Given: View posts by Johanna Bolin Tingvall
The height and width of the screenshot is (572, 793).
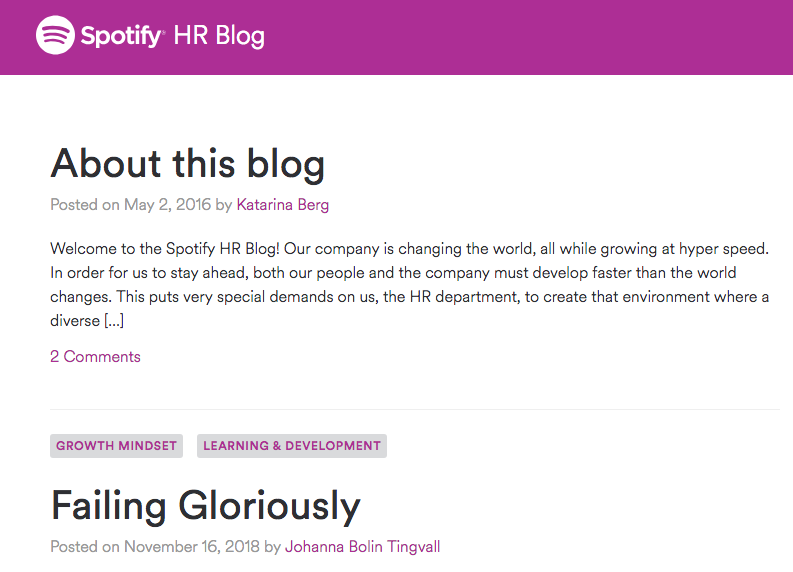Looking at the screenshot, I should [362, 547].
